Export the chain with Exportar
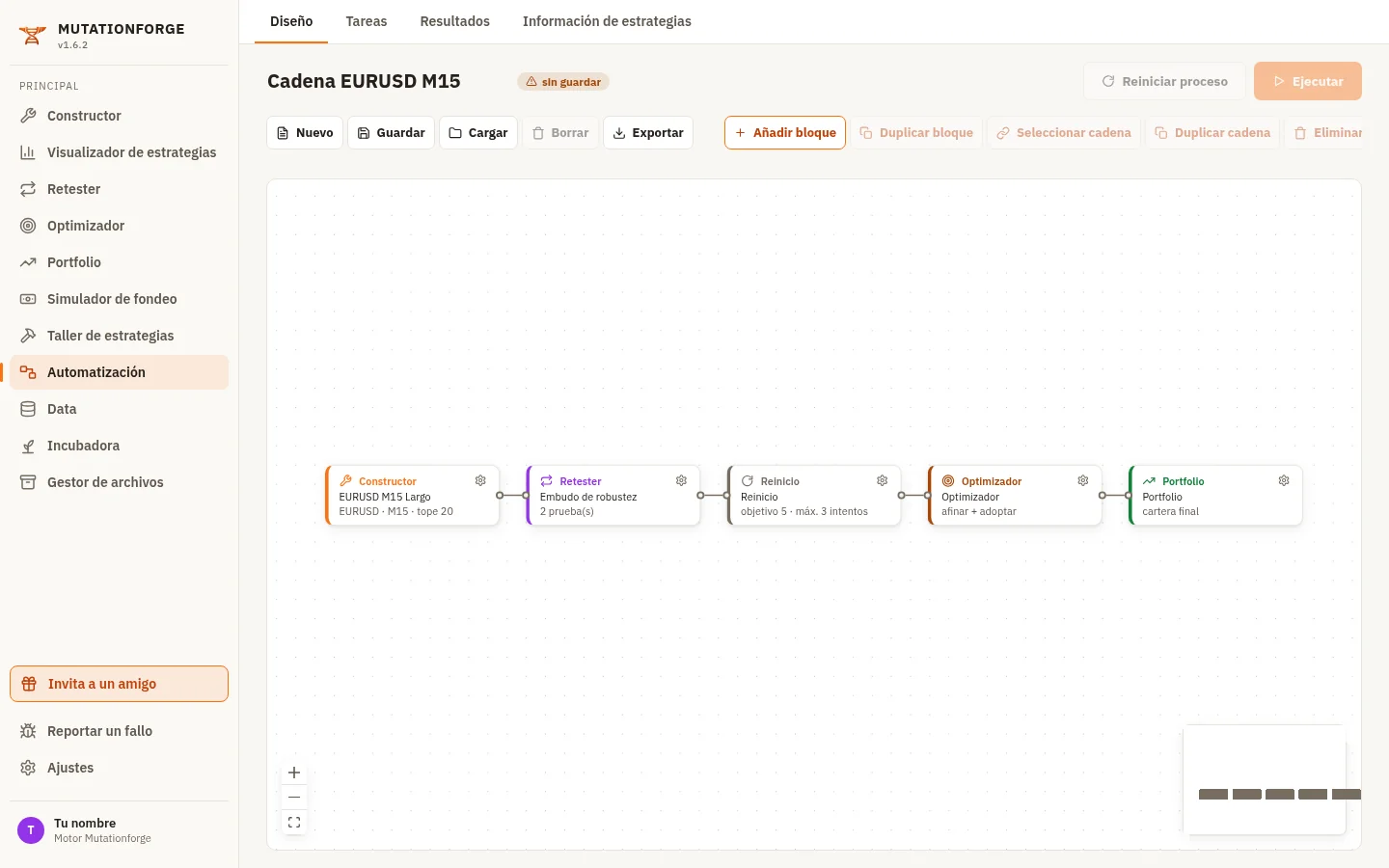The height and width of the screenshot is (868, 1389). [x=648, y=133]
